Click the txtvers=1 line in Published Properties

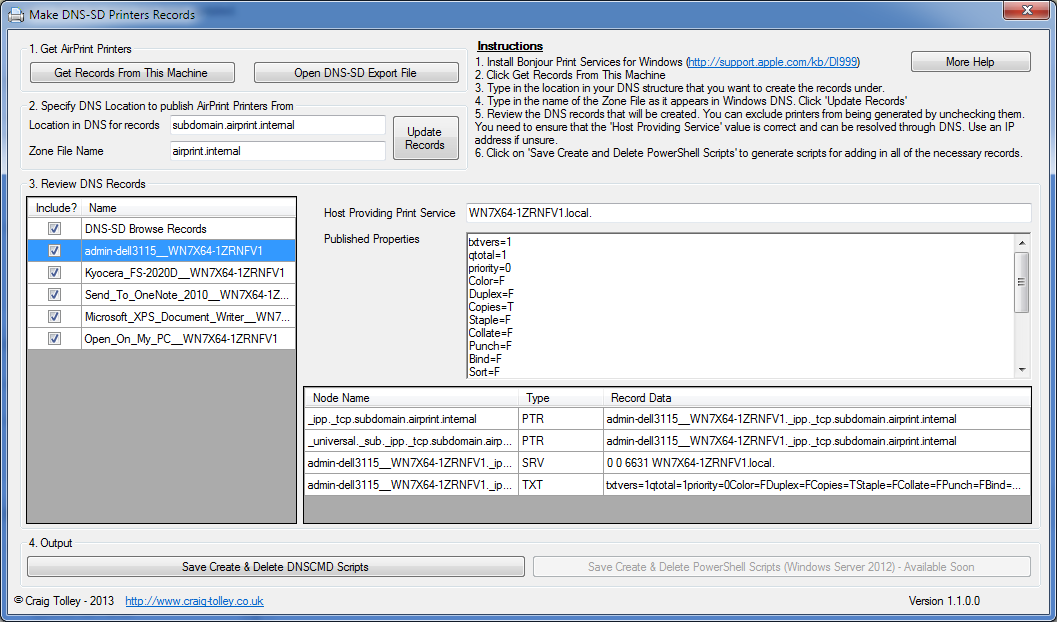point(490,242)
